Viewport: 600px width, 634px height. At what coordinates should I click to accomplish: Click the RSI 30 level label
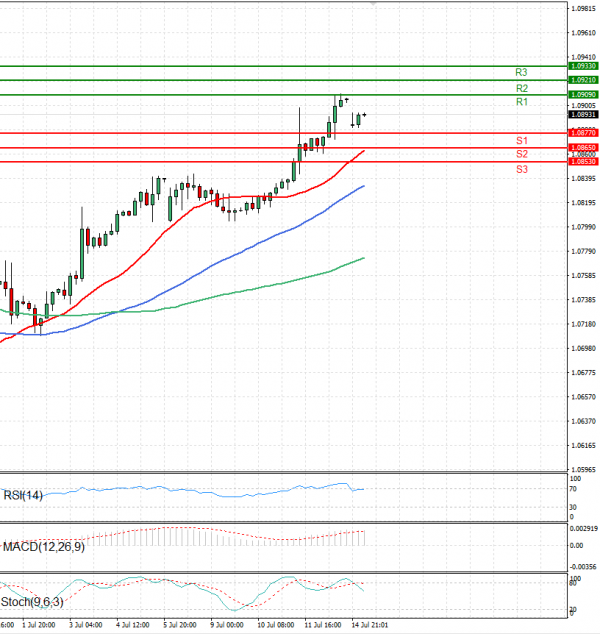click(573, 507)
